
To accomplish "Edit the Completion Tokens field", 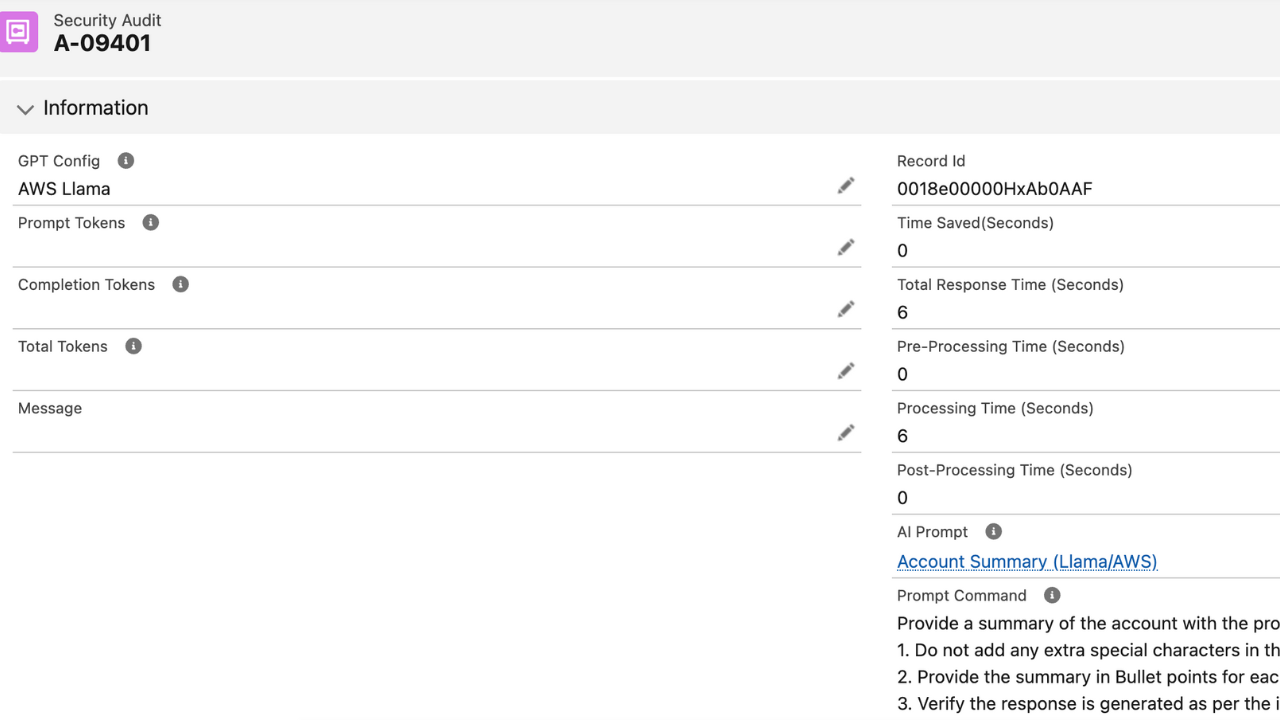I will (x=846, y=310).
